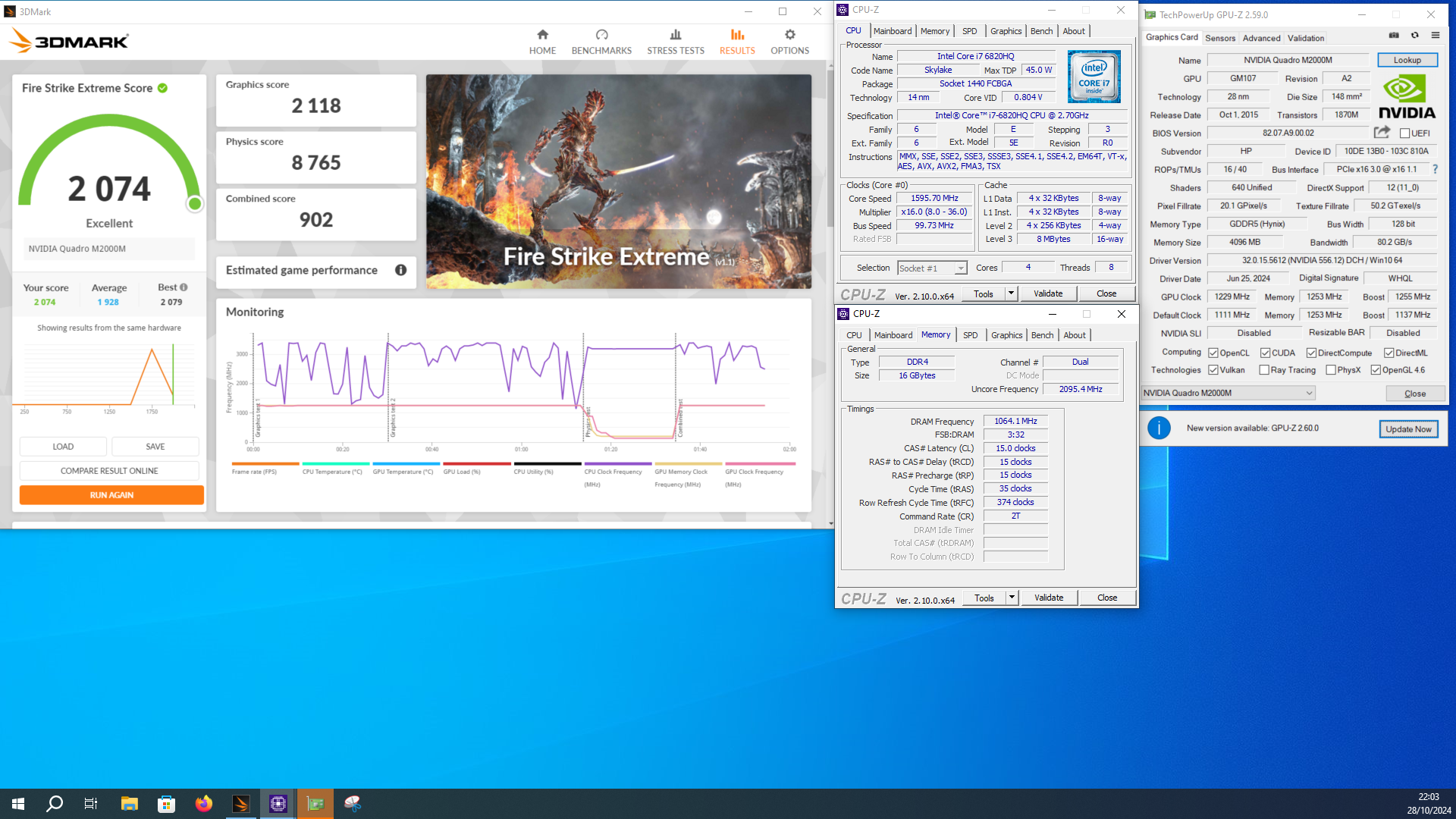
Task: Open File Explorer from the taskbar
Action: [129, 804]
